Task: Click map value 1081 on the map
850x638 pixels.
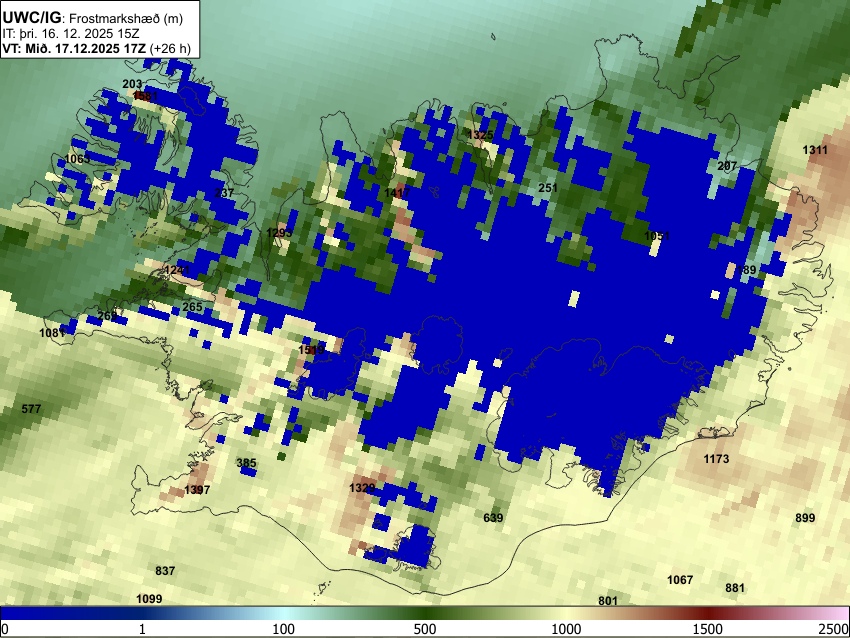Action: coord(52,333)
